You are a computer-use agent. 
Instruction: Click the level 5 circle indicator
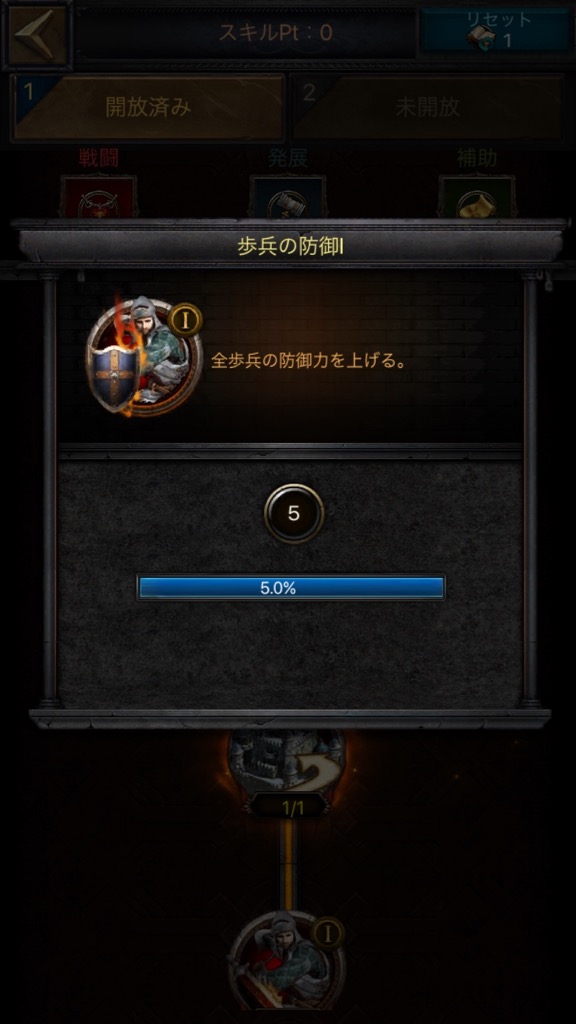coord(294,513)
